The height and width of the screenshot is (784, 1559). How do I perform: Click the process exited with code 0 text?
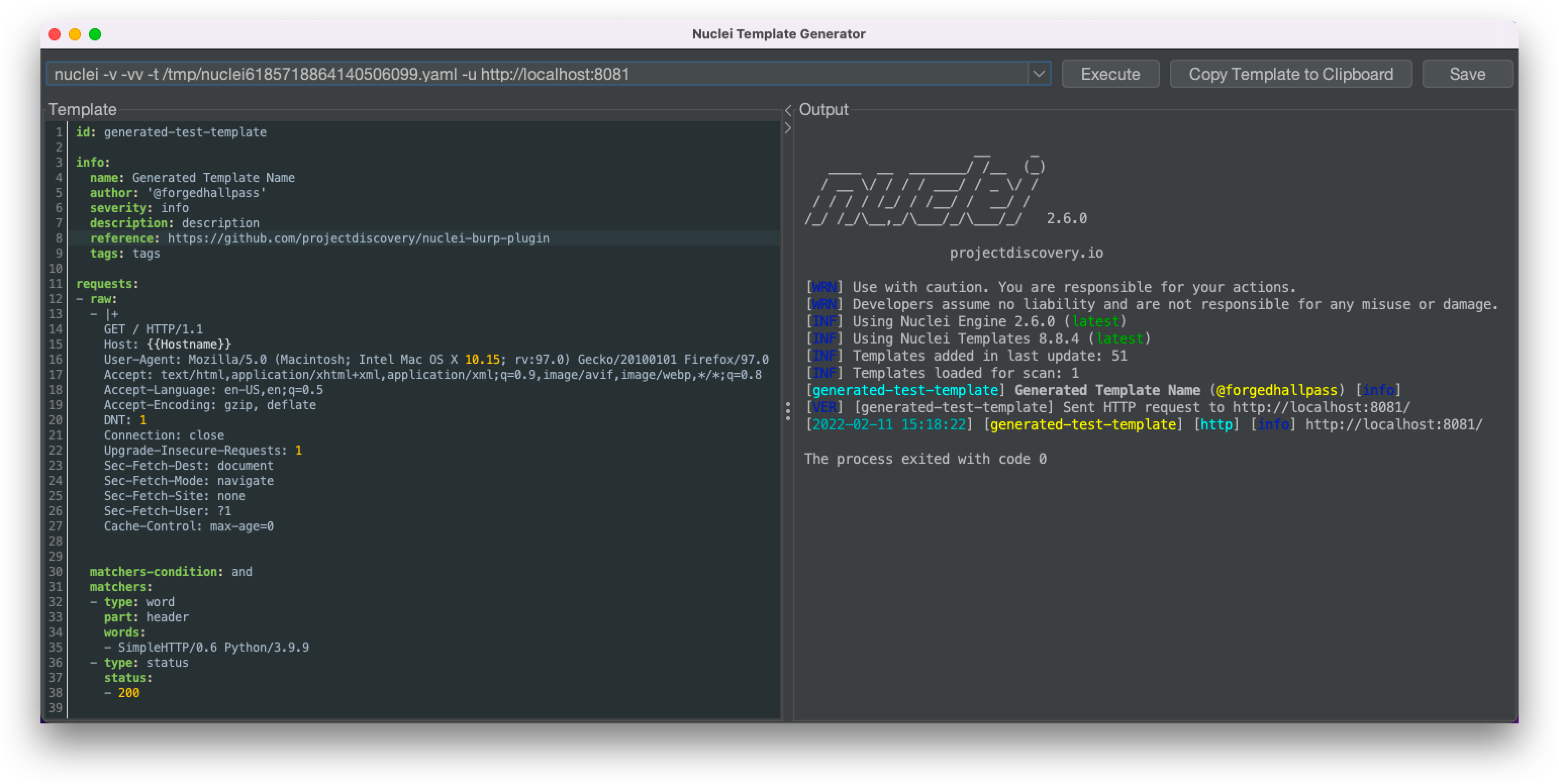tap(925, 459)
